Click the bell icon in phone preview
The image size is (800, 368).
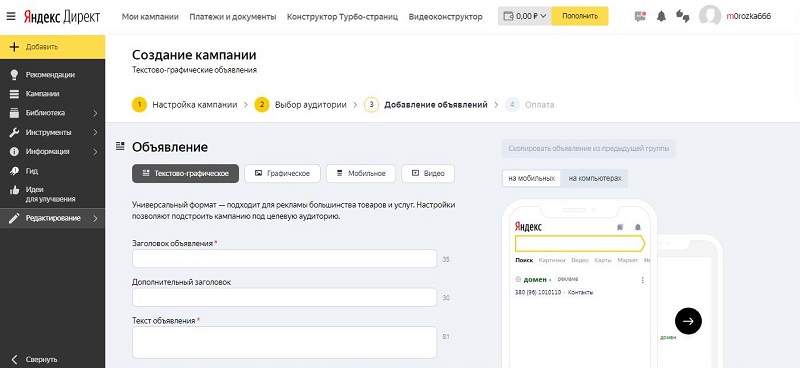(637, 227)
